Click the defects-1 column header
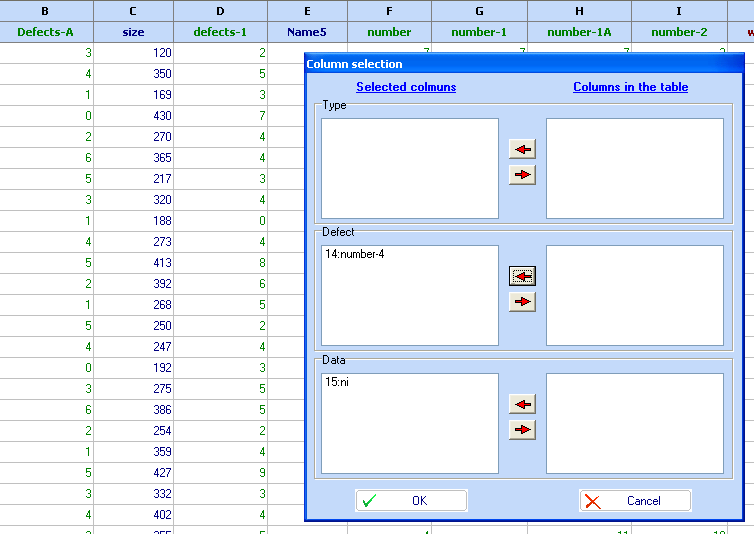 coord(220,32)
